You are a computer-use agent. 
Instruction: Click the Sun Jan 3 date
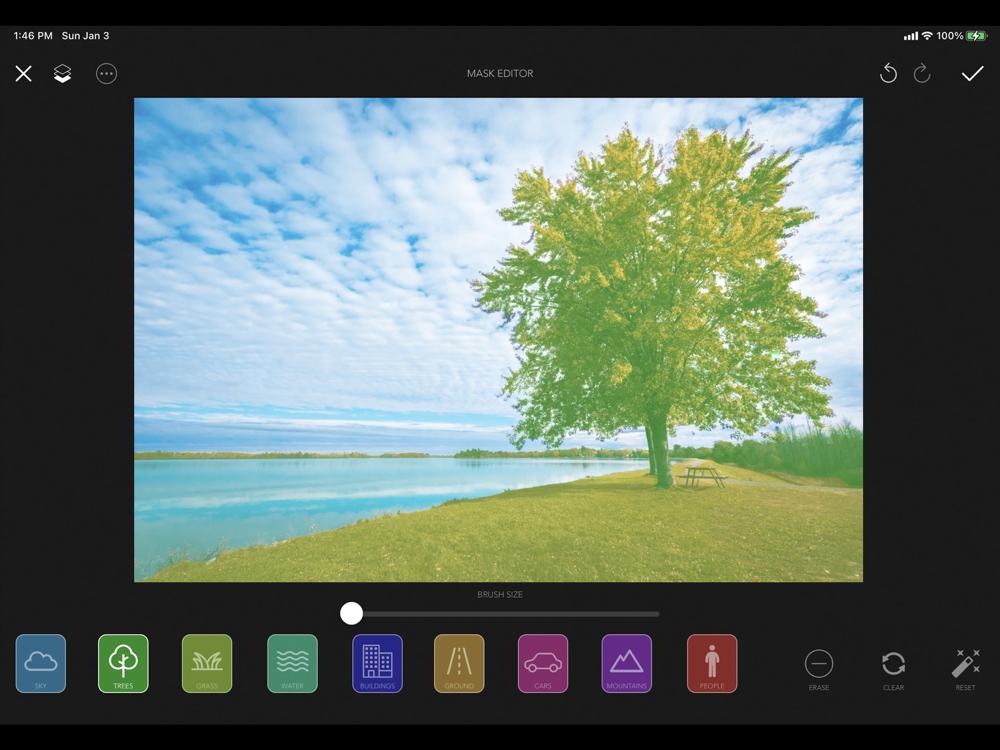point(85,36)
